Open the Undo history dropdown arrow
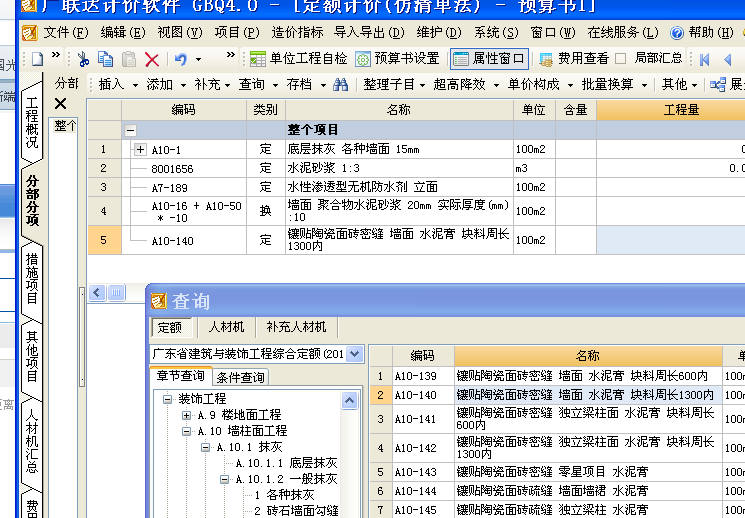Viewport: 745px width, 518px height. coord(198,59)
